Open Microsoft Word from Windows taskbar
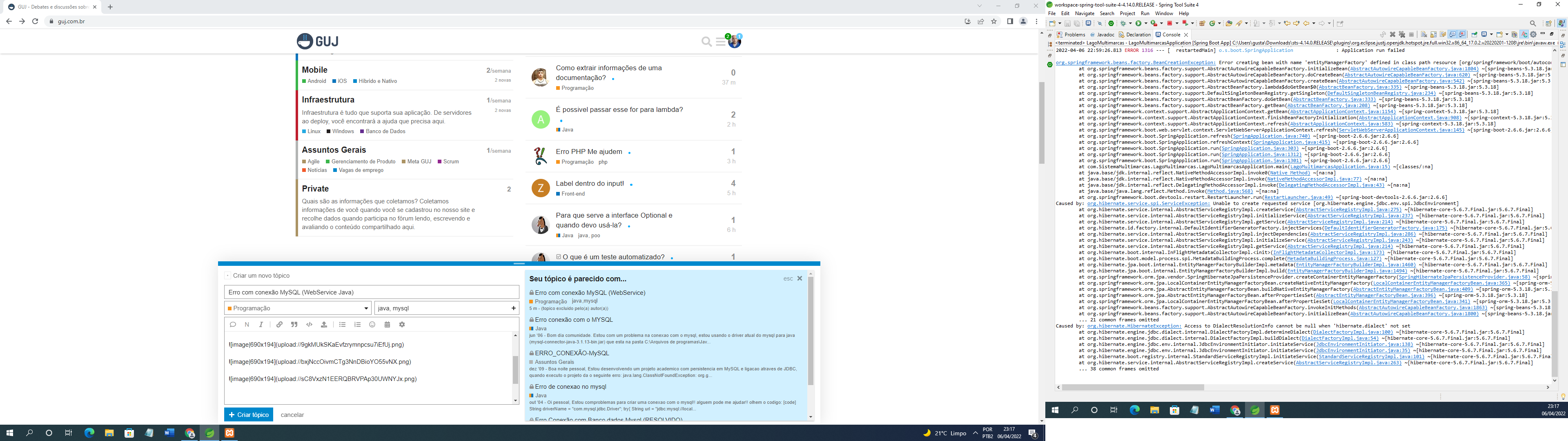Image resolution: width=1568 pixels, height=441 pixels. pyautogui.click(x=169, y=433)
